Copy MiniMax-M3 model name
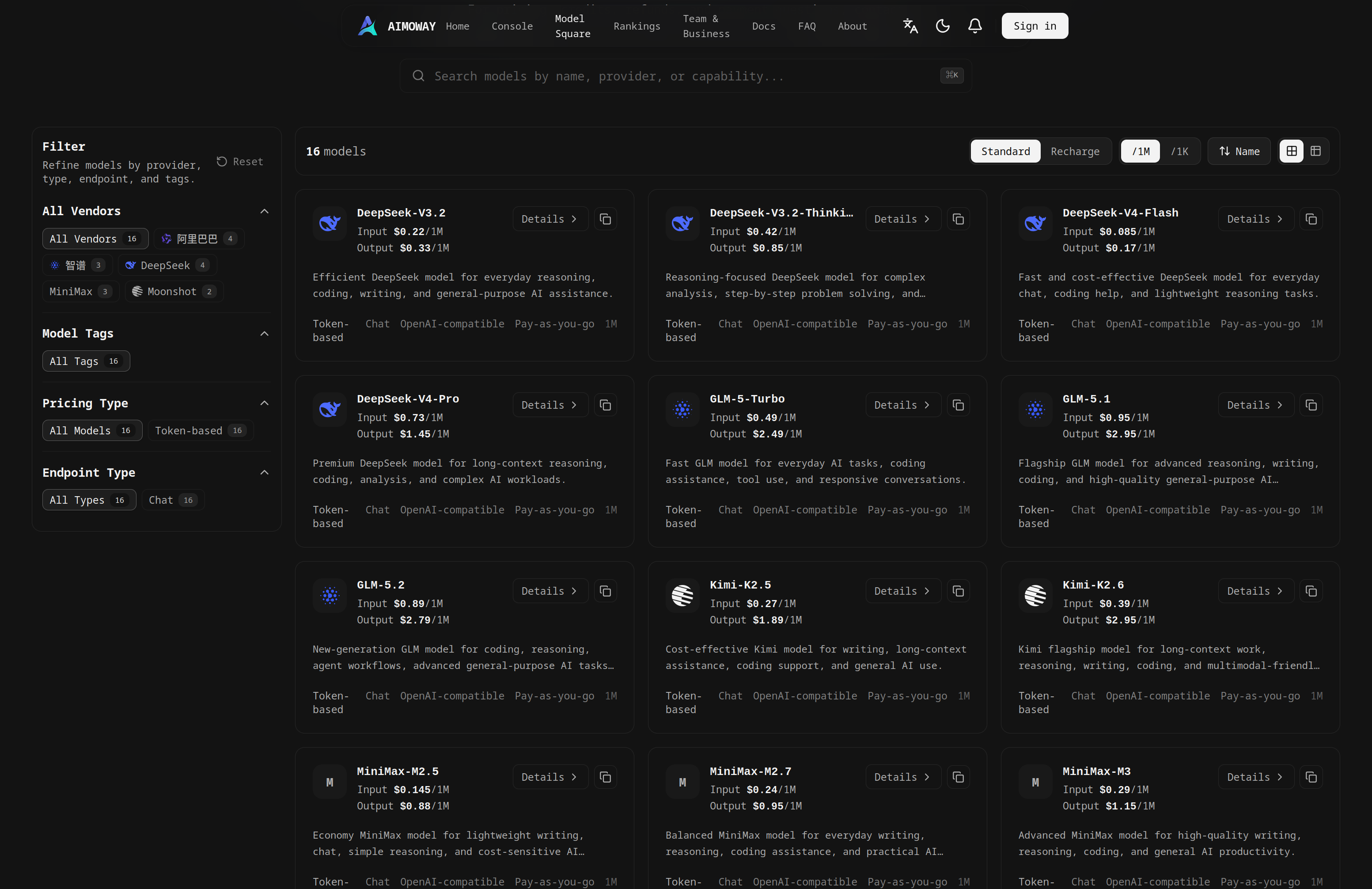 pos(1311,777)
